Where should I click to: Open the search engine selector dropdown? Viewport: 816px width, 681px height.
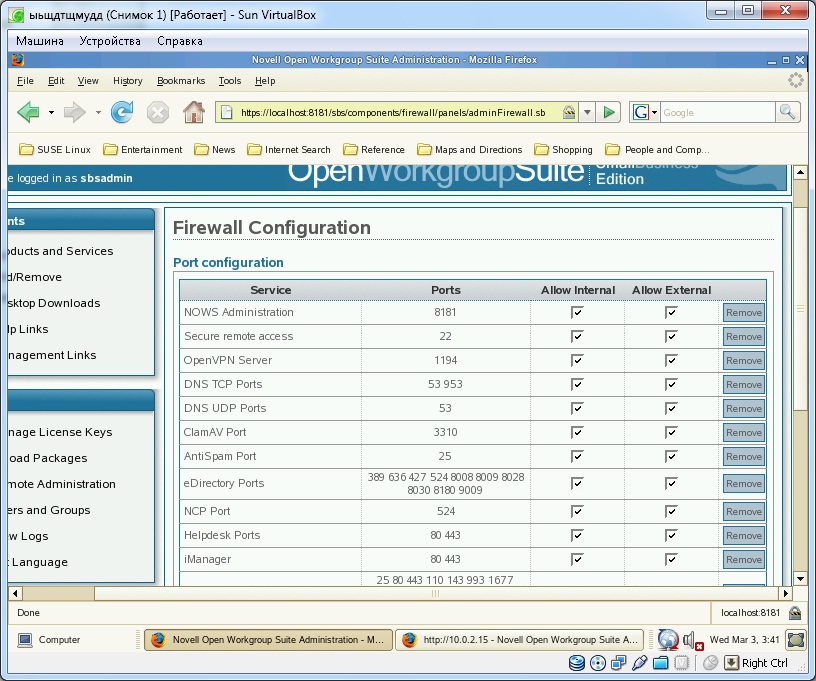pyautogui.click(x=655, y=112)
